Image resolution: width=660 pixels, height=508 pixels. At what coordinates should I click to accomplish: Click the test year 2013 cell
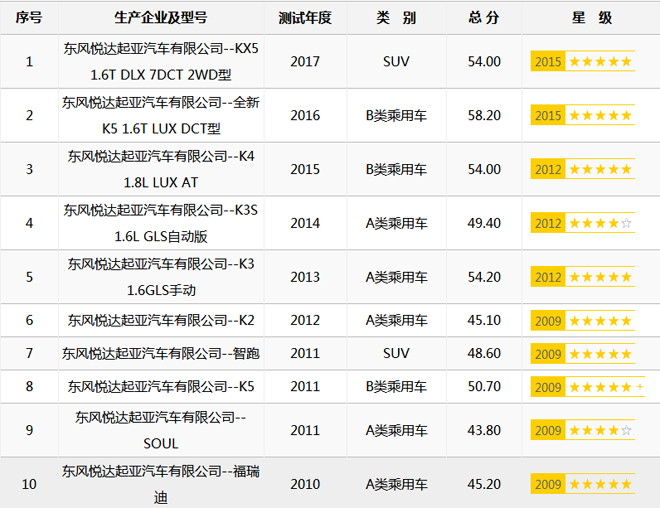pos(305,277)
